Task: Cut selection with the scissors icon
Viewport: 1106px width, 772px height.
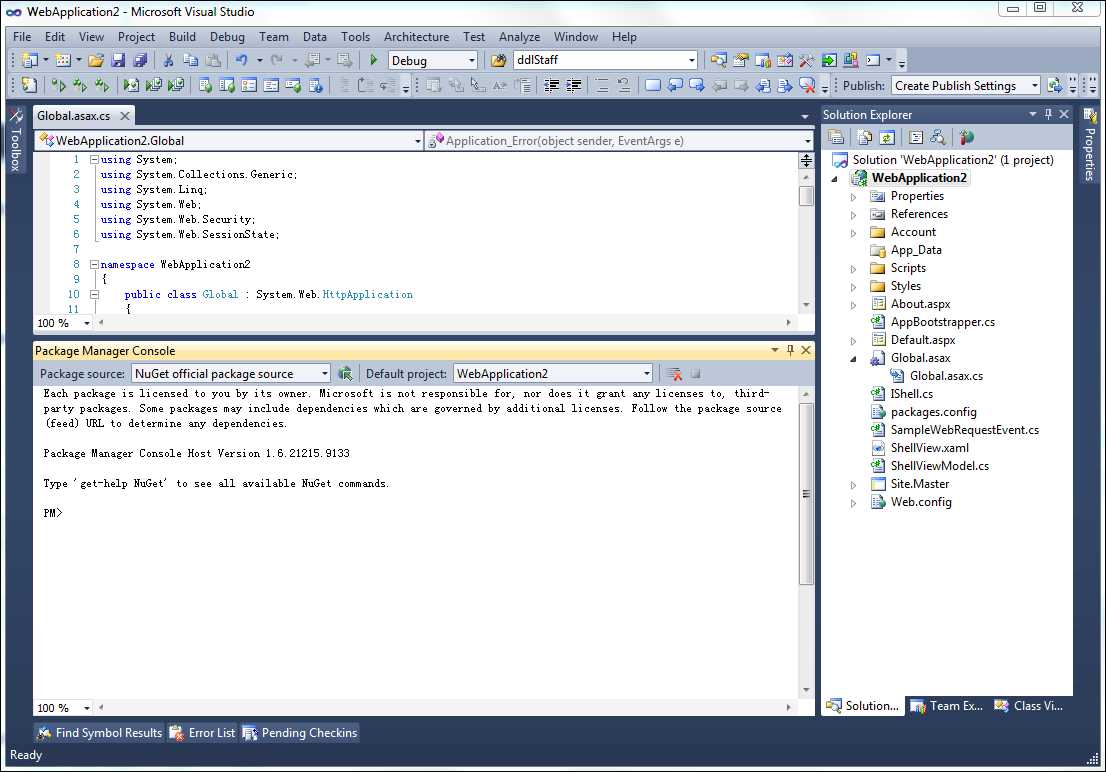Action: pyautogui.click(x=168, y=61)
